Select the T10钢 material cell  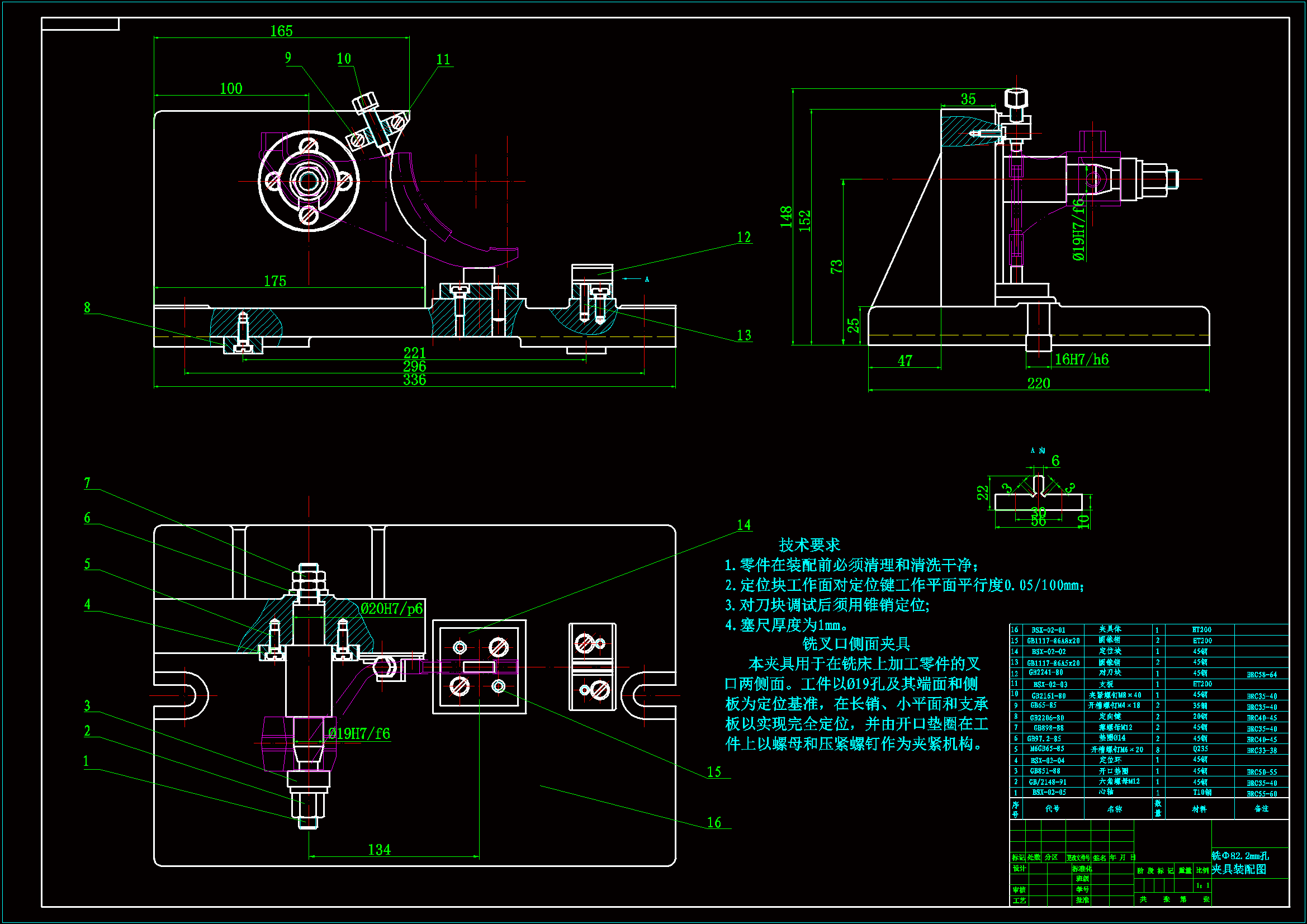[x=1202, y=793]
